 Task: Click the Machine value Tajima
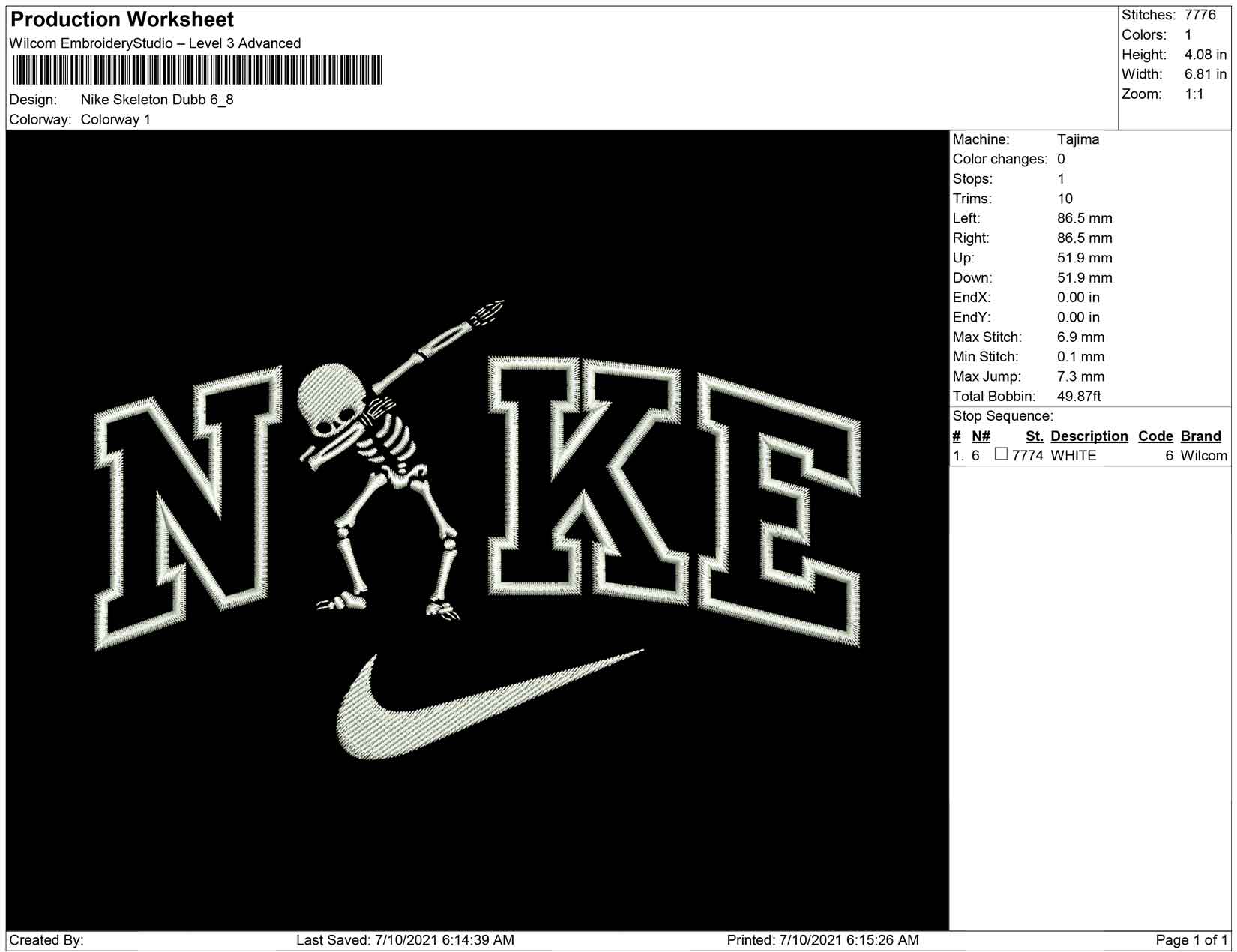tap(1078, 139)
